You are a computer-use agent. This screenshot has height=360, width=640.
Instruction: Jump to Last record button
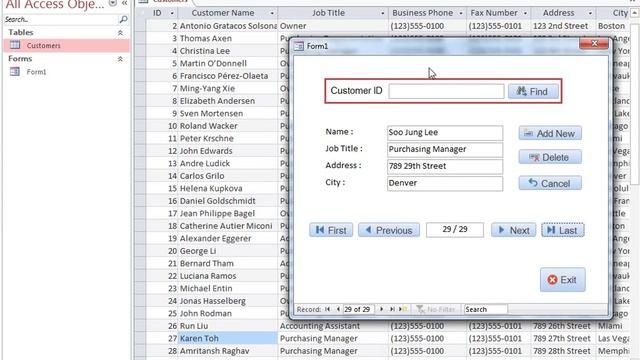coord(562,230)
